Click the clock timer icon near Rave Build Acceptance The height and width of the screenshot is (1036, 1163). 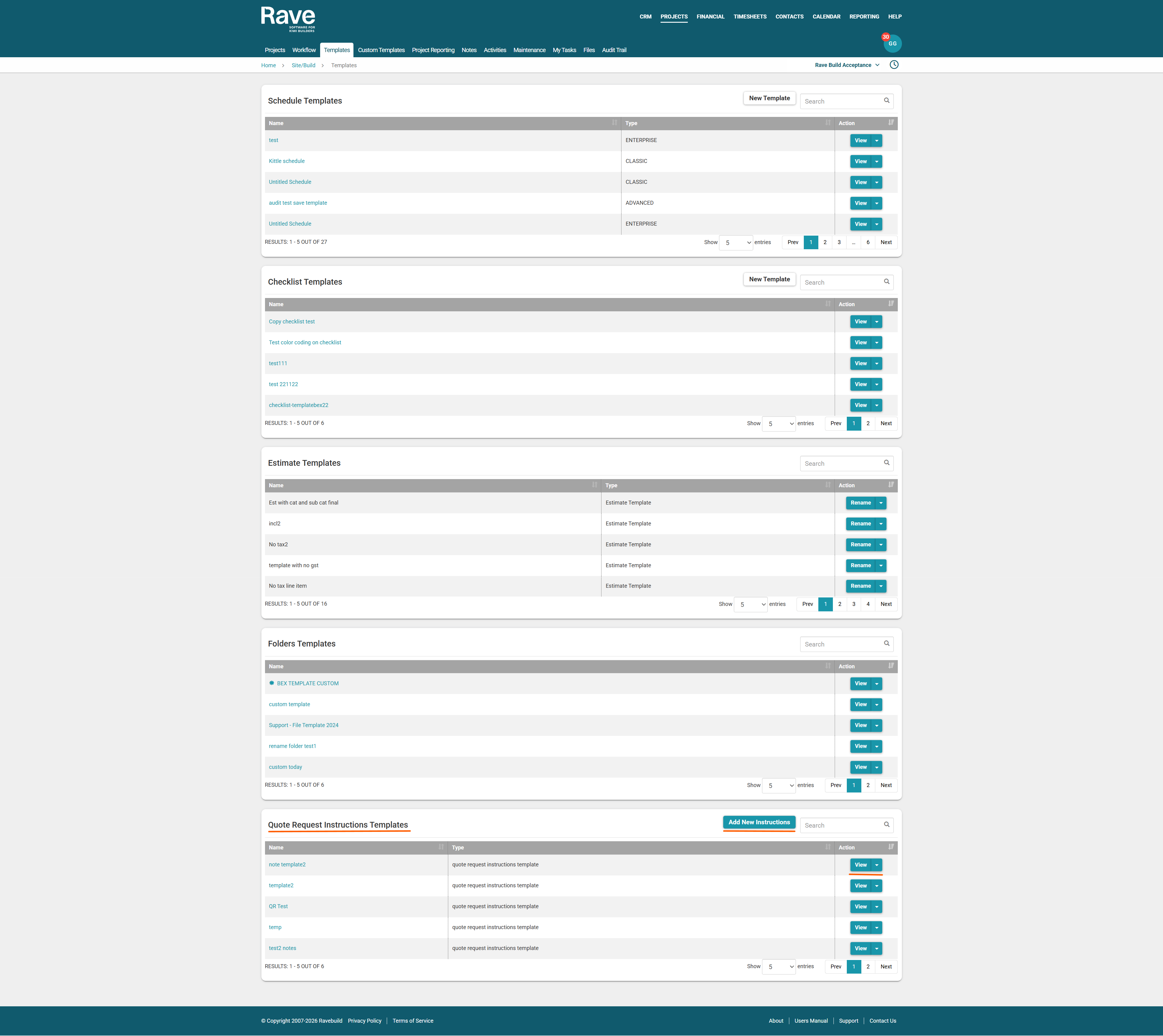click(894, 65)
